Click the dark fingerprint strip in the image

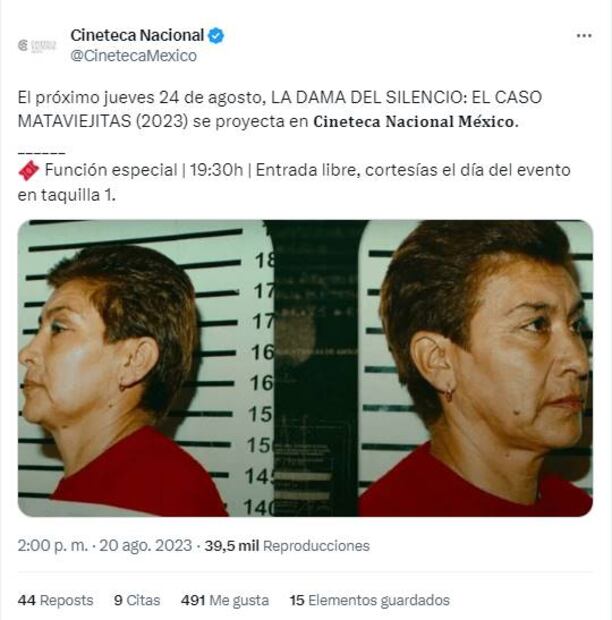(315, 368)
